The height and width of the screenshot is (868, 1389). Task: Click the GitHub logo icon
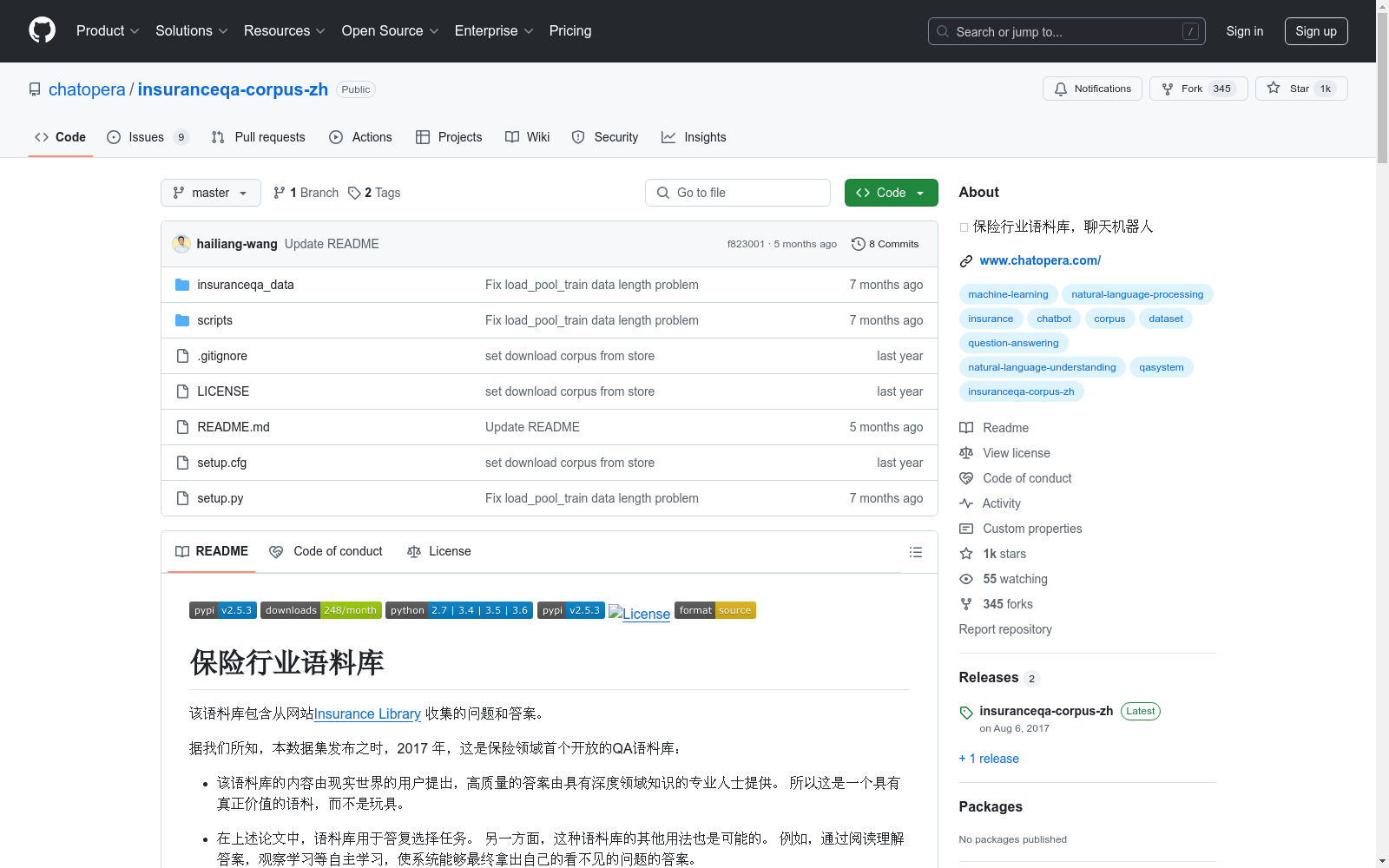[x=42, y=30]
